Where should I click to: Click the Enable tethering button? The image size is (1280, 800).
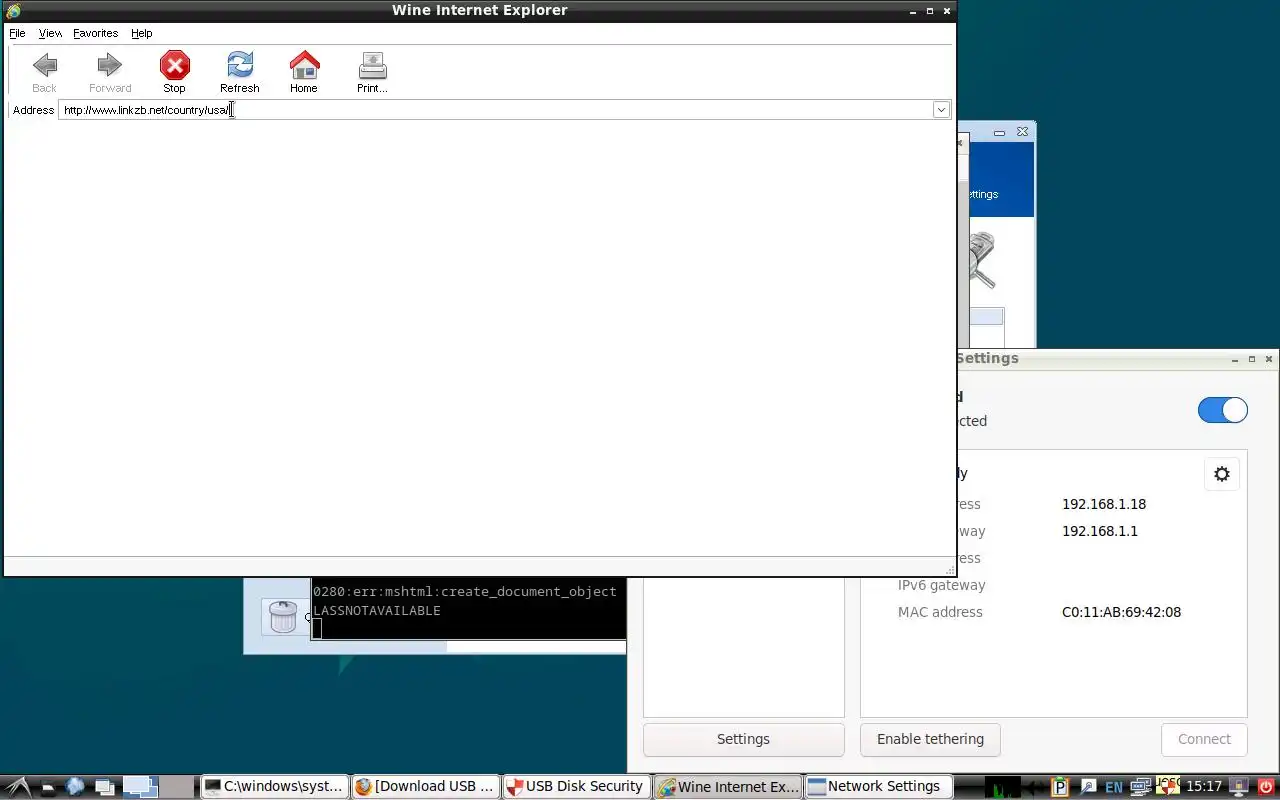click(x=930, y=739)
